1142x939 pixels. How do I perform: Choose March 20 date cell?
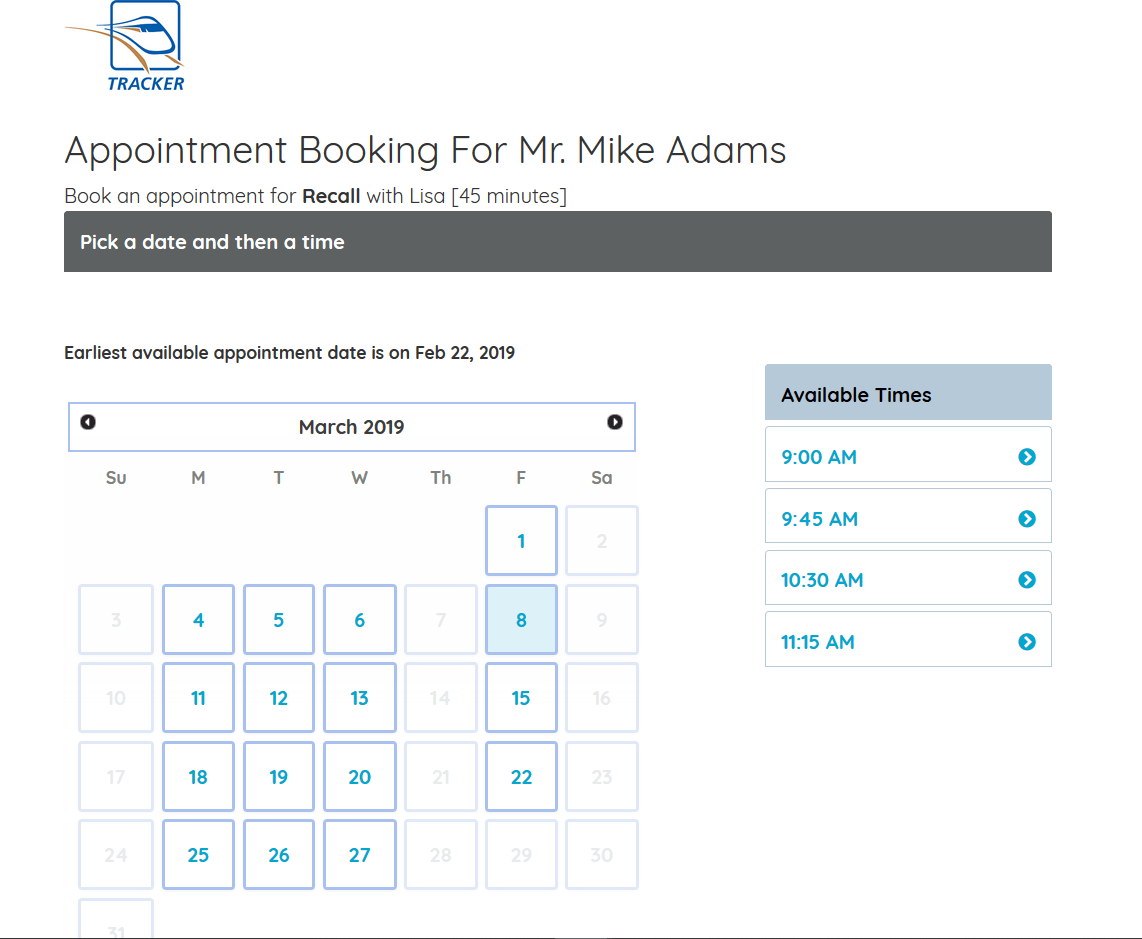[x=360, y=777]
